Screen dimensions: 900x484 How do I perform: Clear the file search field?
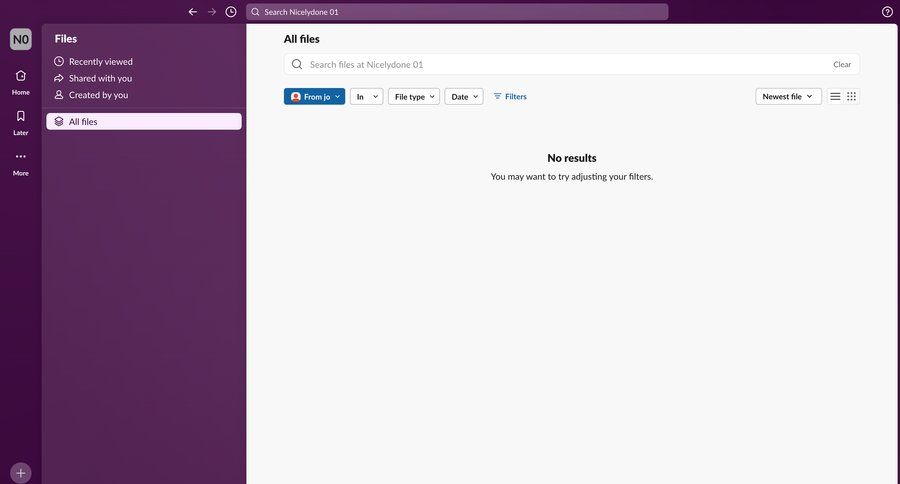842,64
